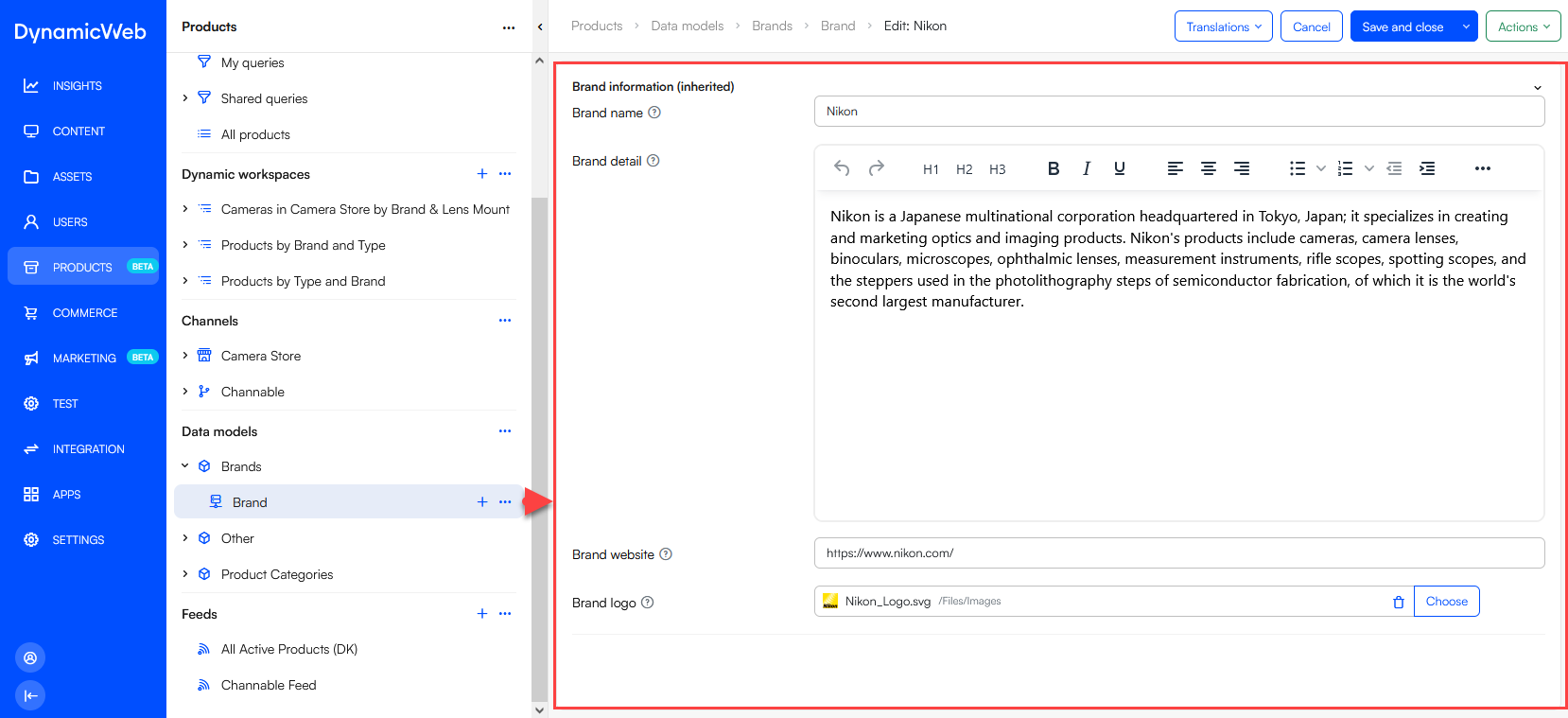This screenshot has width=1568, height=718.
Task: Open the Marketing section
Action: point(83,359)
